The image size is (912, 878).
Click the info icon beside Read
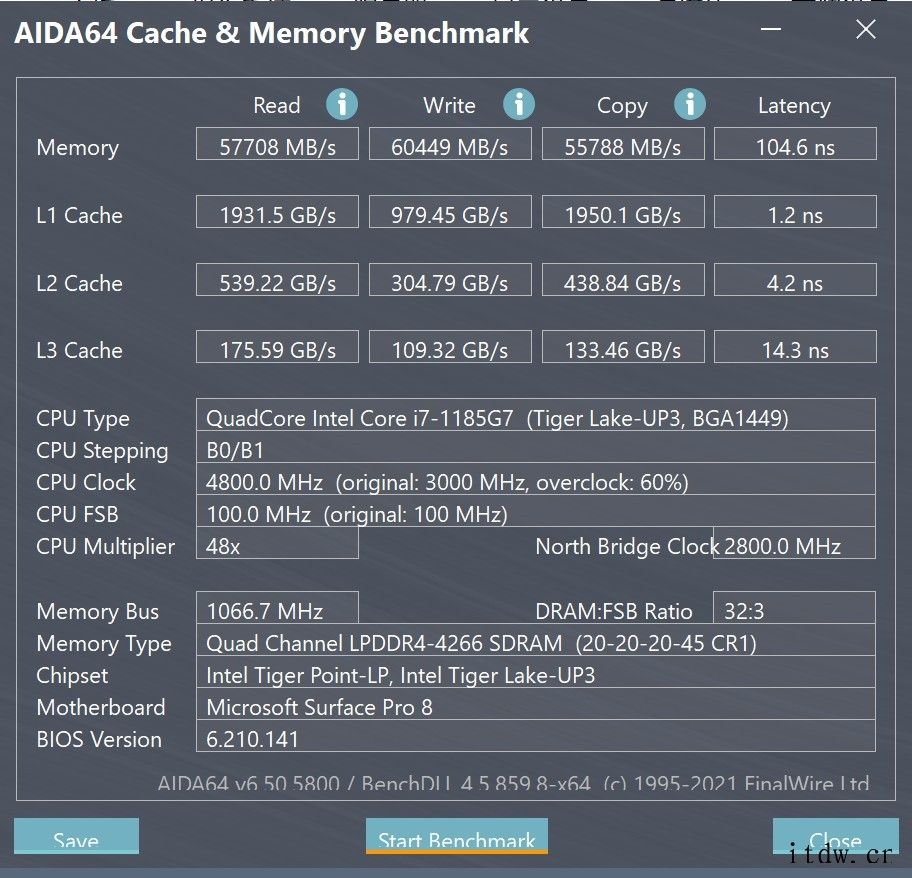pyautogui.click(x=342, y=104)
